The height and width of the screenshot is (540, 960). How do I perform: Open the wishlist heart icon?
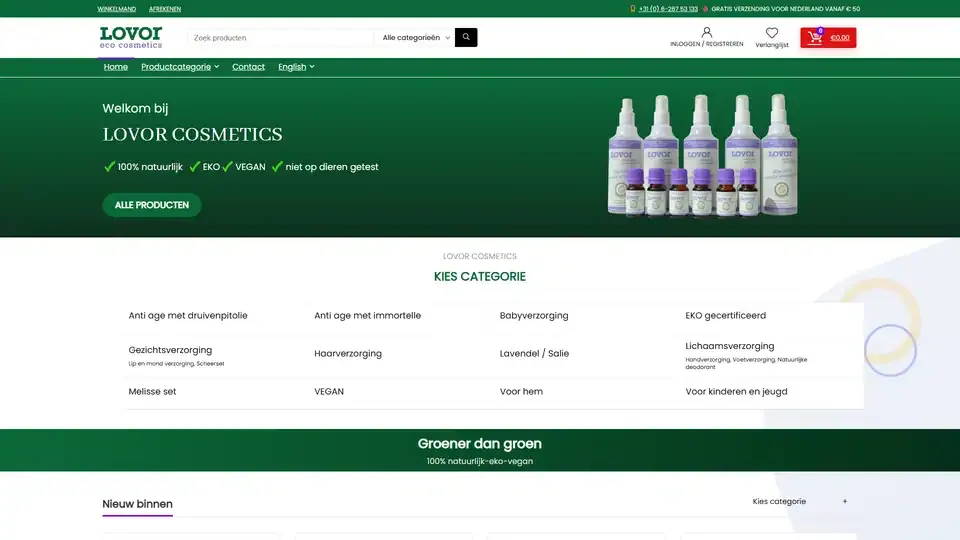[x=771, y=32]
